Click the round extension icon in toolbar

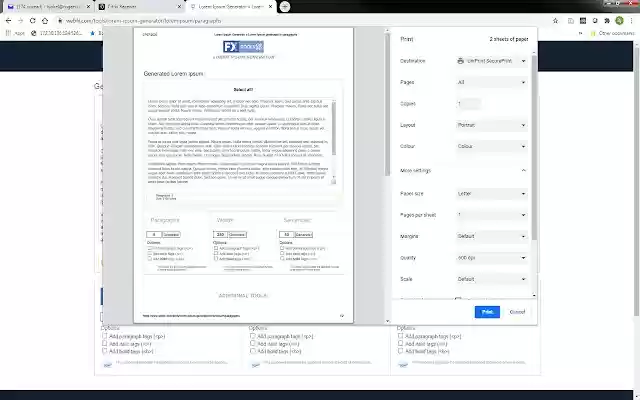pyautogui.click(x=595, y=20)
